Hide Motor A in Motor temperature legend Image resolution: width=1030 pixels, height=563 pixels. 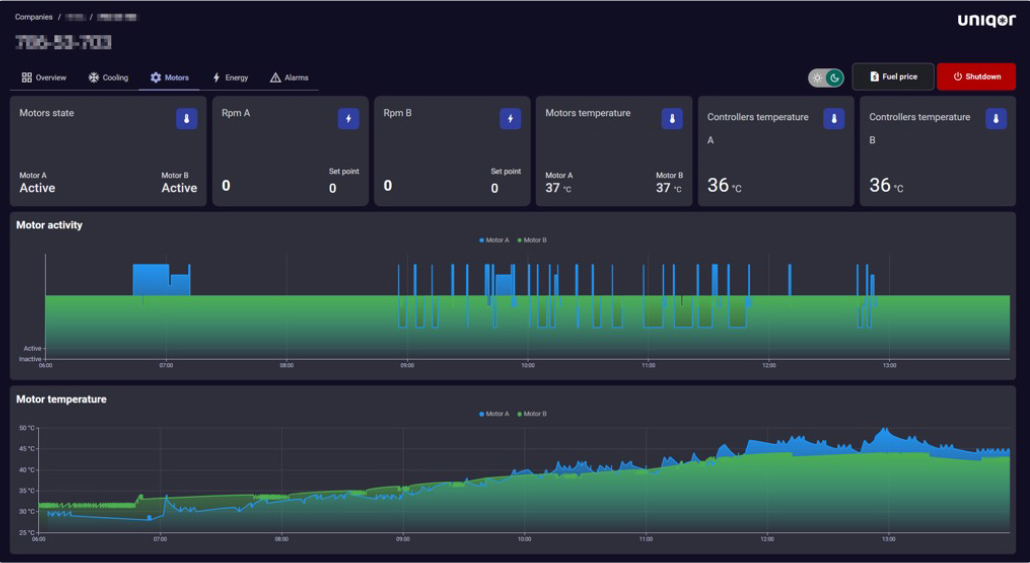point(494,414)
